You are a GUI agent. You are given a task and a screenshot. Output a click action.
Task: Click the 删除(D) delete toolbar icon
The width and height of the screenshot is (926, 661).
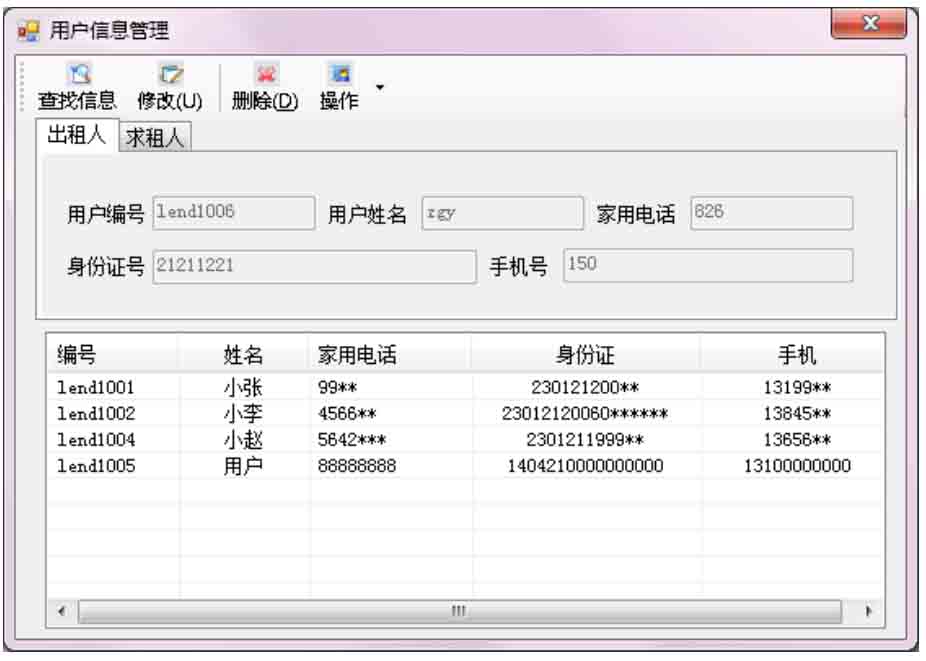[265, 75]
